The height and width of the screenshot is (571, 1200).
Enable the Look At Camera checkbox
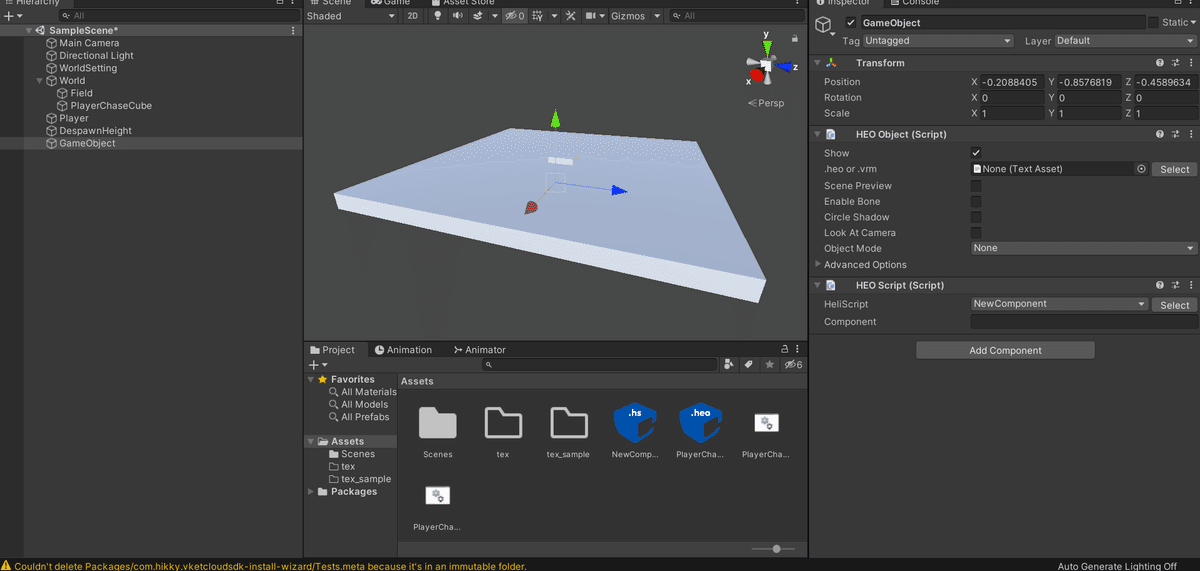coord(976,233)
